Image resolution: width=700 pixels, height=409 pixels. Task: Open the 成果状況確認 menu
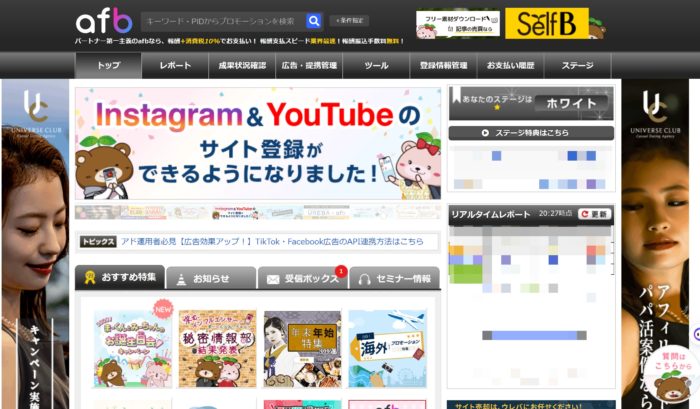point(242,65)
